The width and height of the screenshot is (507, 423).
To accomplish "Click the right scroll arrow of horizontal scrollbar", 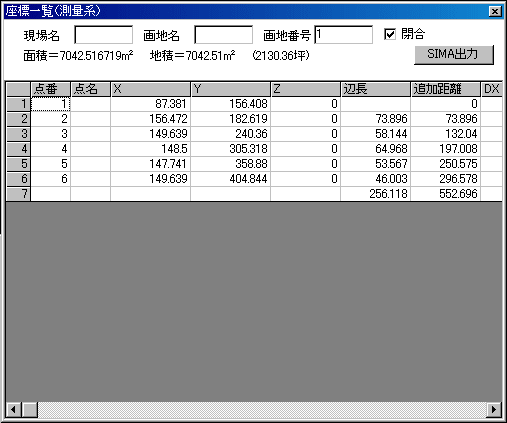I will coord(494,409).
